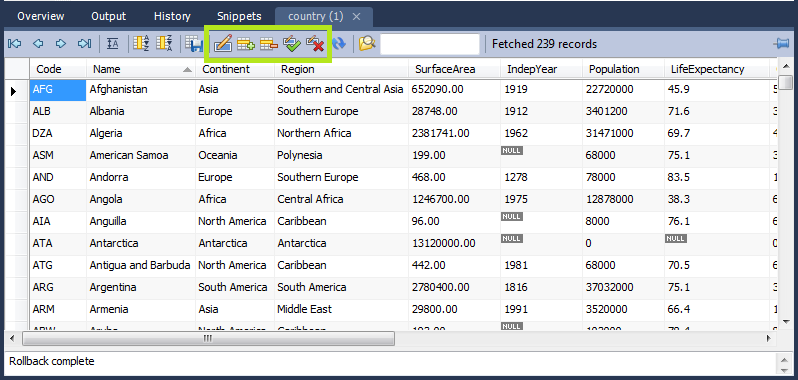
Task: Click into the search text field
Action: (430, 44)
